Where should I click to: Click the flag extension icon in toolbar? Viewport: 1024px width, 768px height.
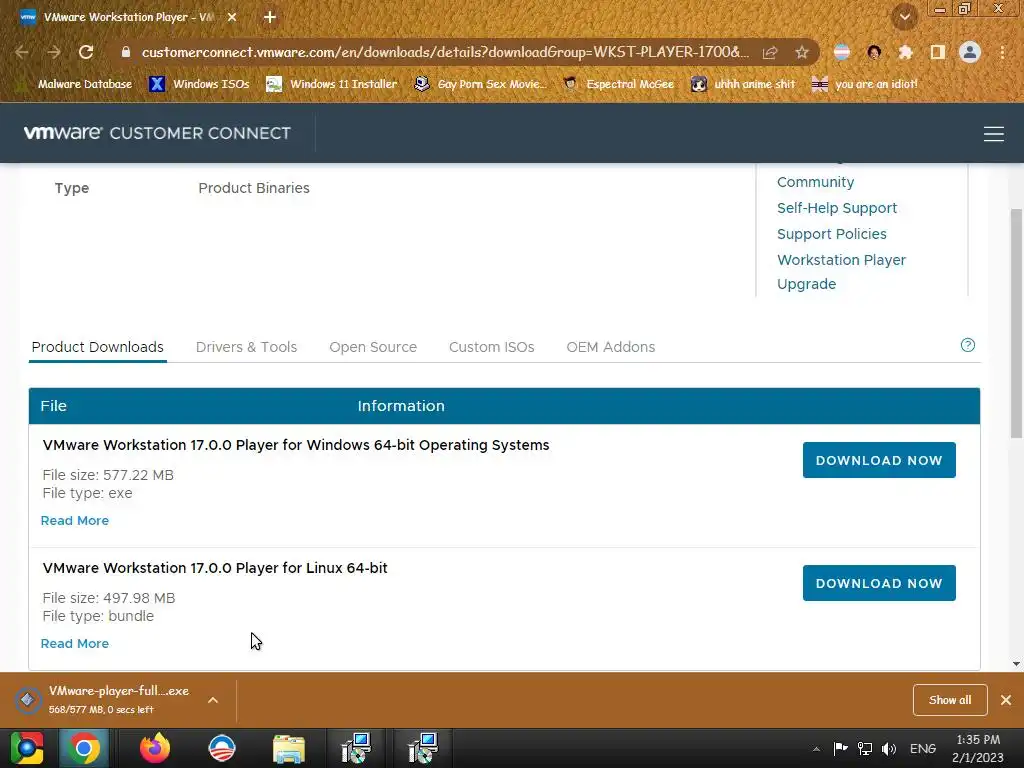(x=842, y=52)
